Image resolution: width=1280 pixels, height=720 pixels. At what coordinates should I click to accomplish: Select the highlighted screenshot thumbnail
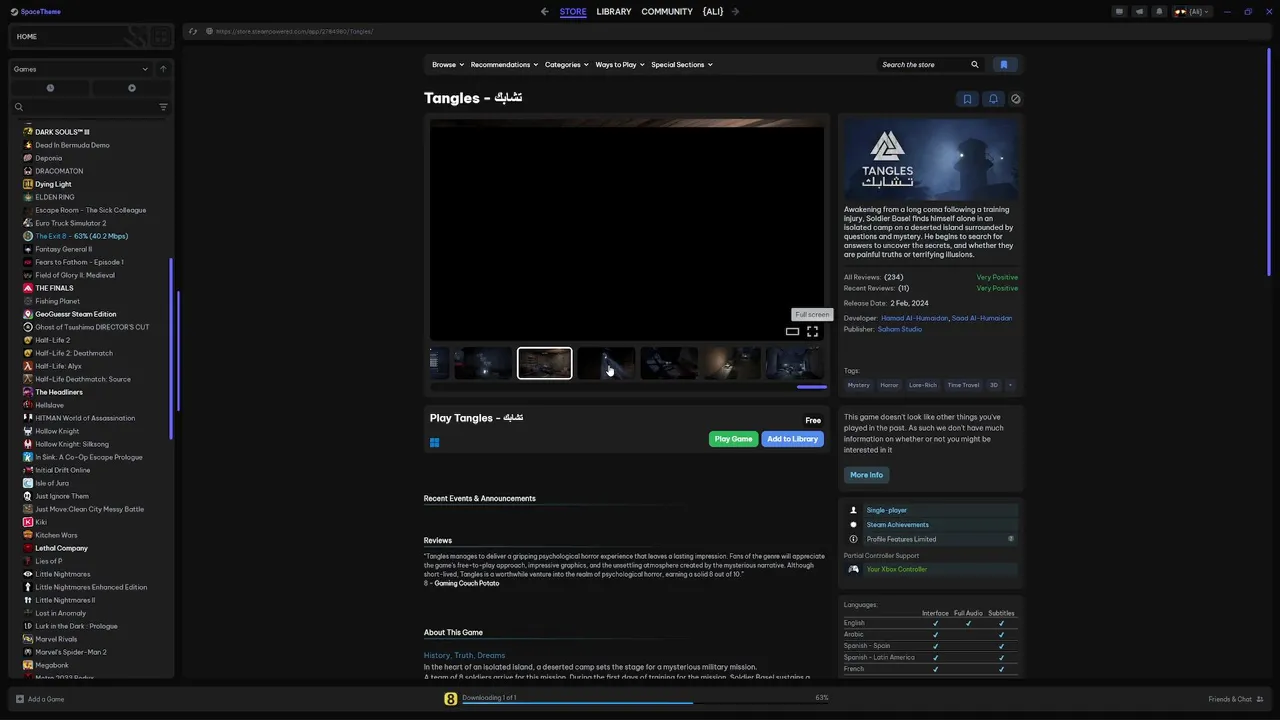[x=545, y=363]
